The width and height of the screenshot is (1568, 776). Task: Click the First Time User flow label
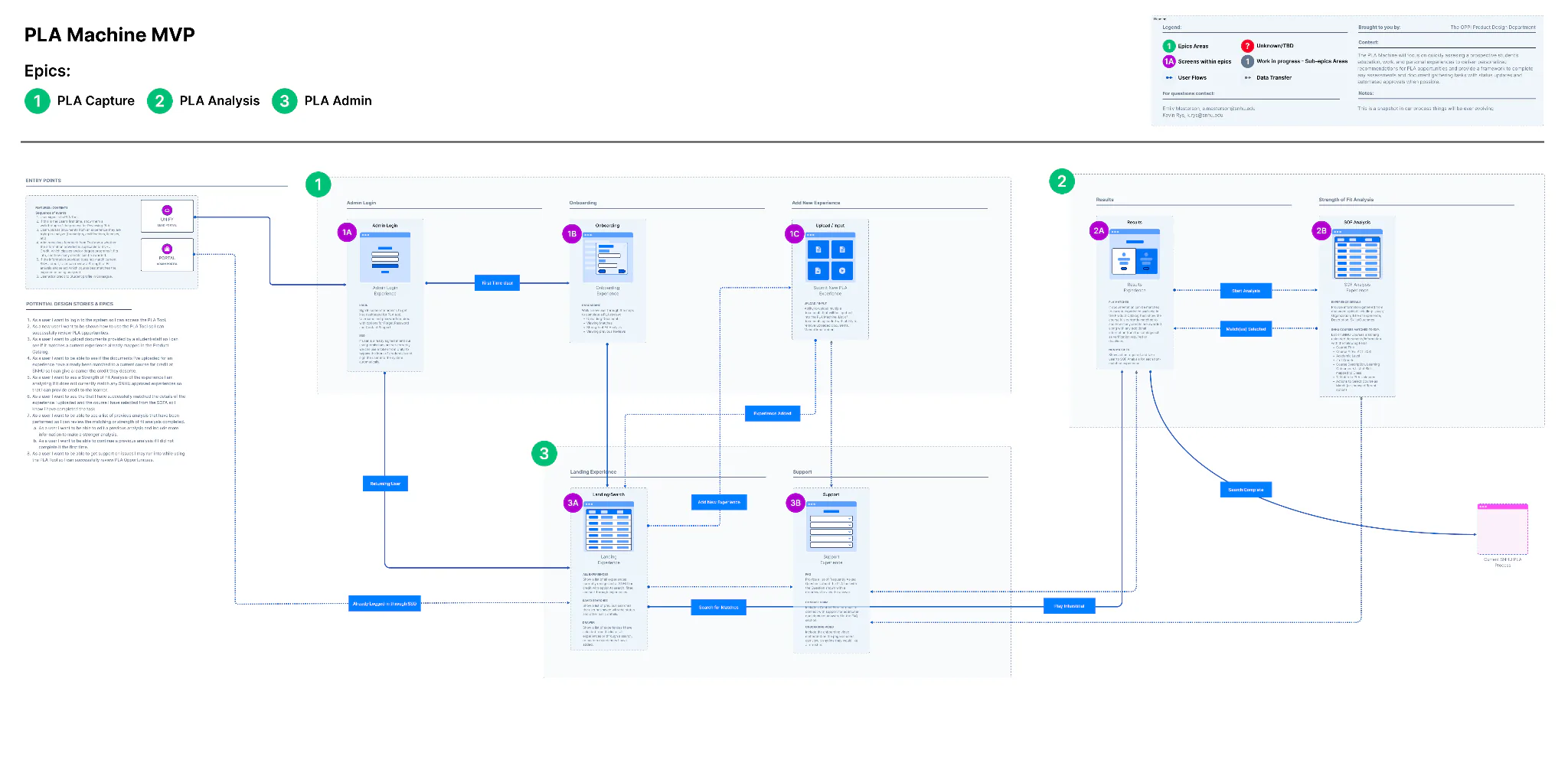pos(497,283)
